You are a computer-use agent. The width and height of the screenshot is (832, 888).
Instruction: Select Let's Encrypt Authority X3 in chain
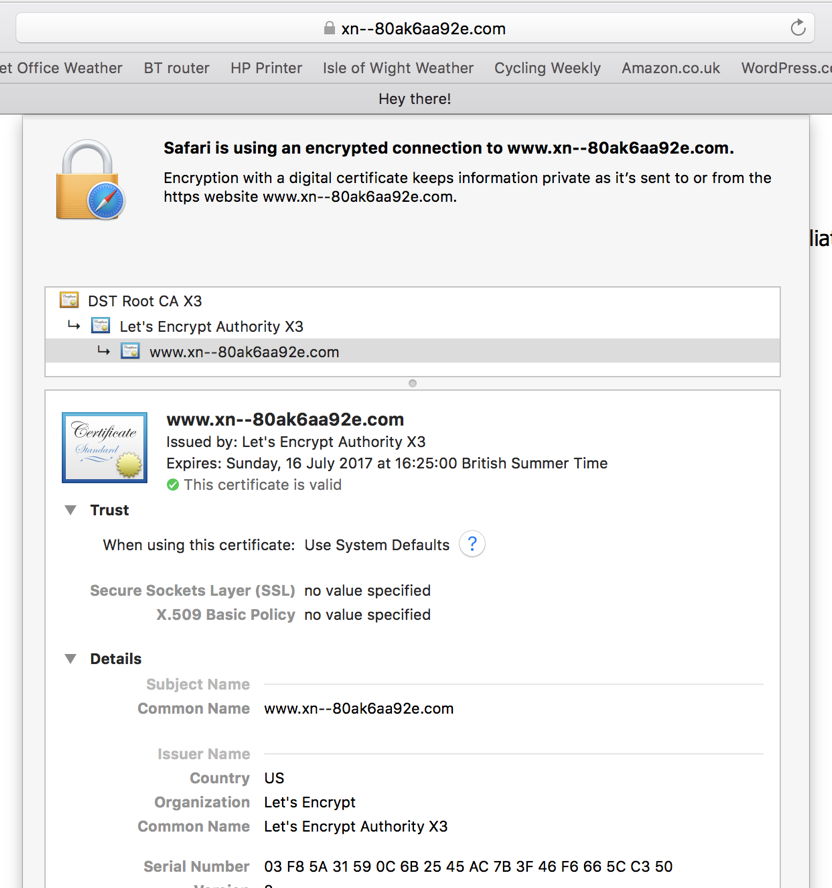(x=211, y=326)
